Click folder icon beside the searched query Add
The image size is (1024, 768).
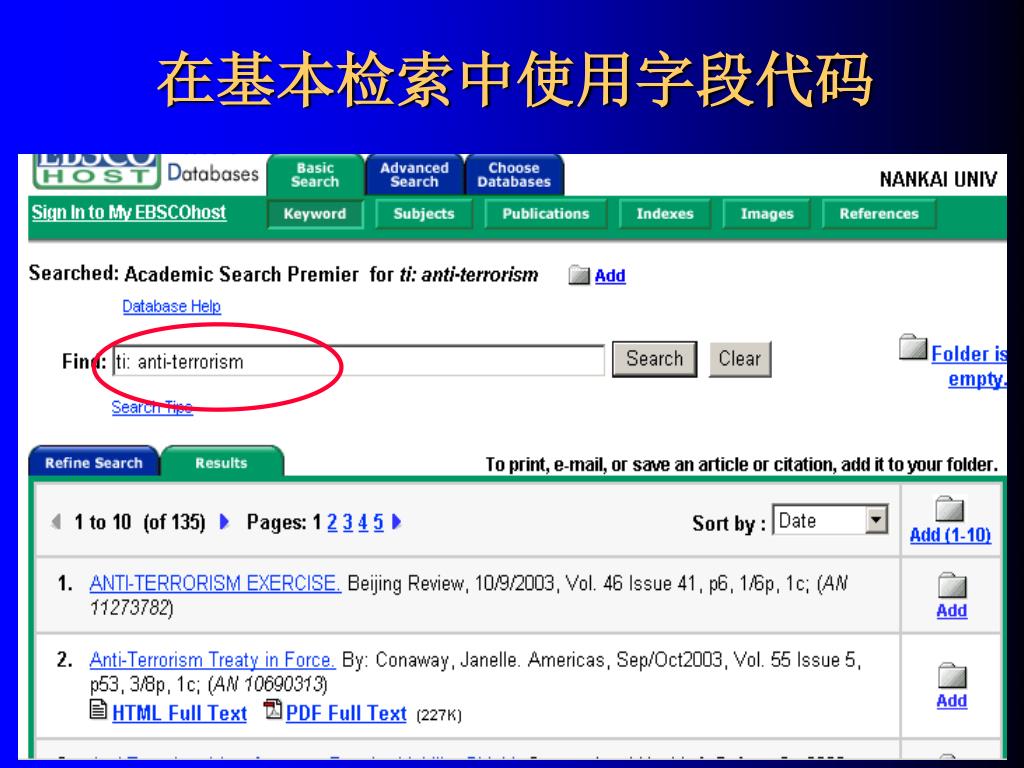[x=579, y=275]
